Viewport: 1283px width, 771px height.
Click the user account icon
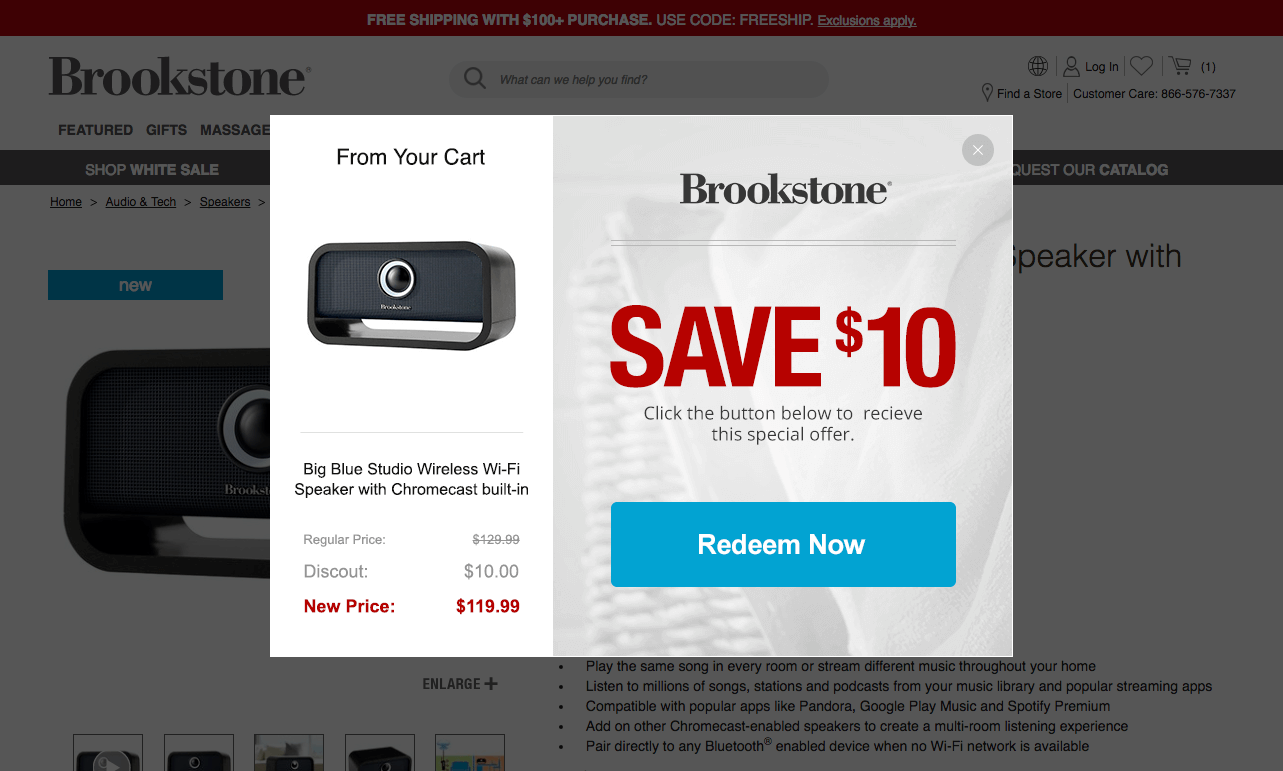click(x=1071, y=67)
